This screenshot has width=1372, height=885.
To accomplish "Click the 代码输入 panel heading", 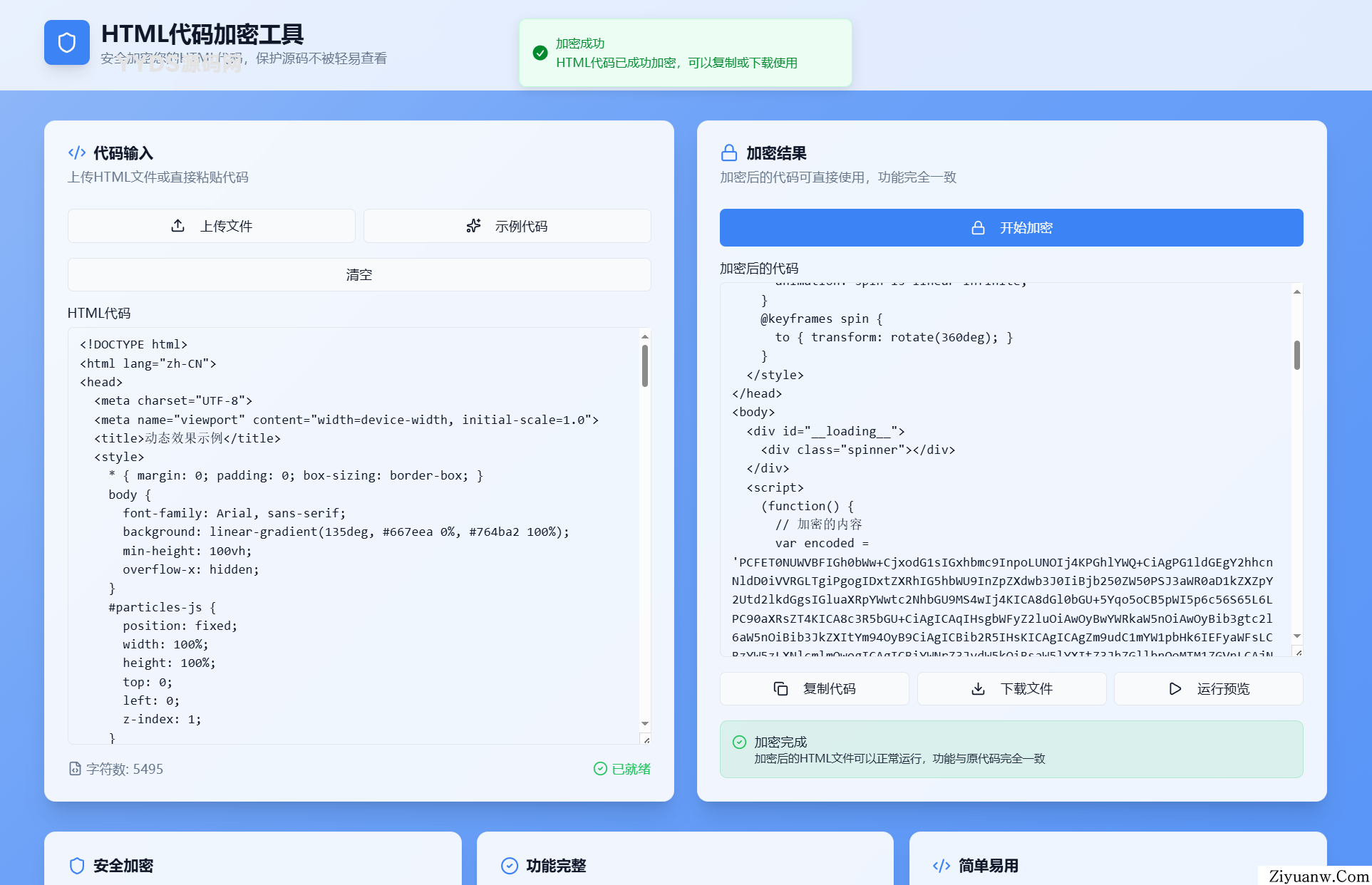I will tap(123, 153).
